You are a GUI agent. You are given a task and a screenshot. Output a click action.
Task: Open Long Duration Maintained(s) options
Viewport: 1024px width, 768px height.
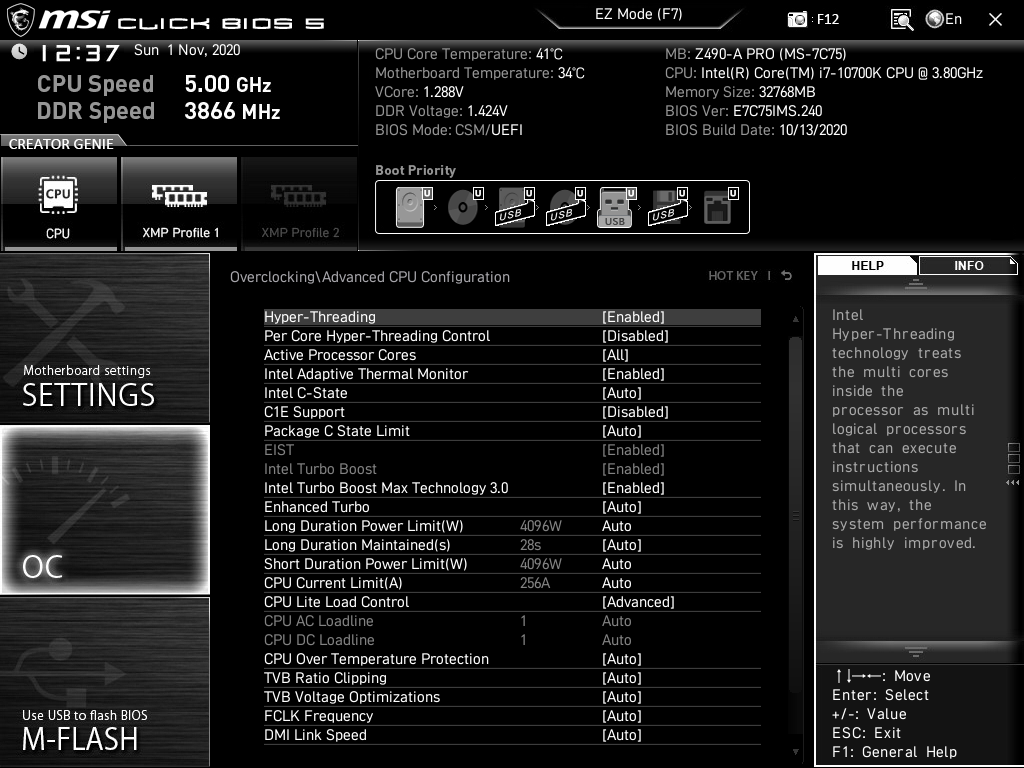(512, 545)
